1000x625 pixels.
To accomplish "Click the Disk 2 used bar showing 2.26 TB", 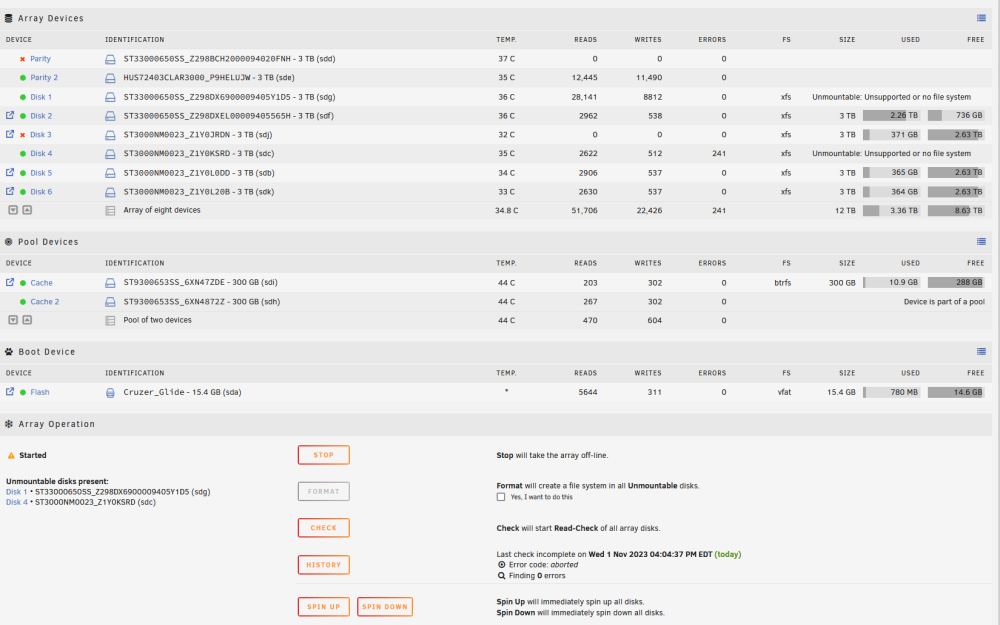I will [x=891, y=115].
